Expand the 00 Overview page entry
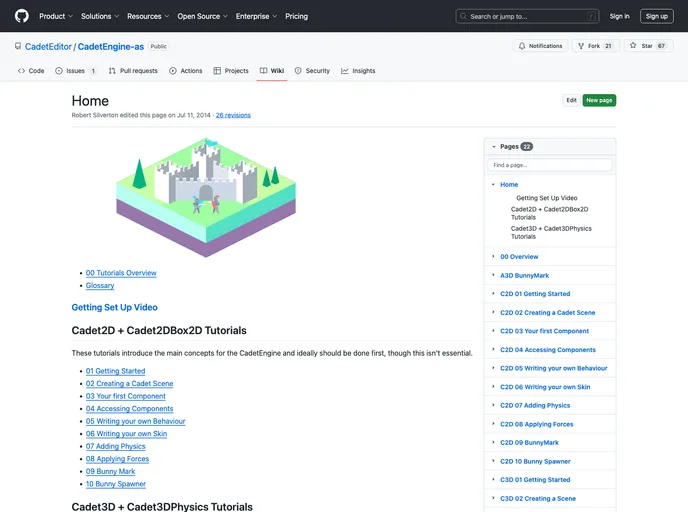Image resolution: width=688 pixels, height=512 pixels. (493, 256)
